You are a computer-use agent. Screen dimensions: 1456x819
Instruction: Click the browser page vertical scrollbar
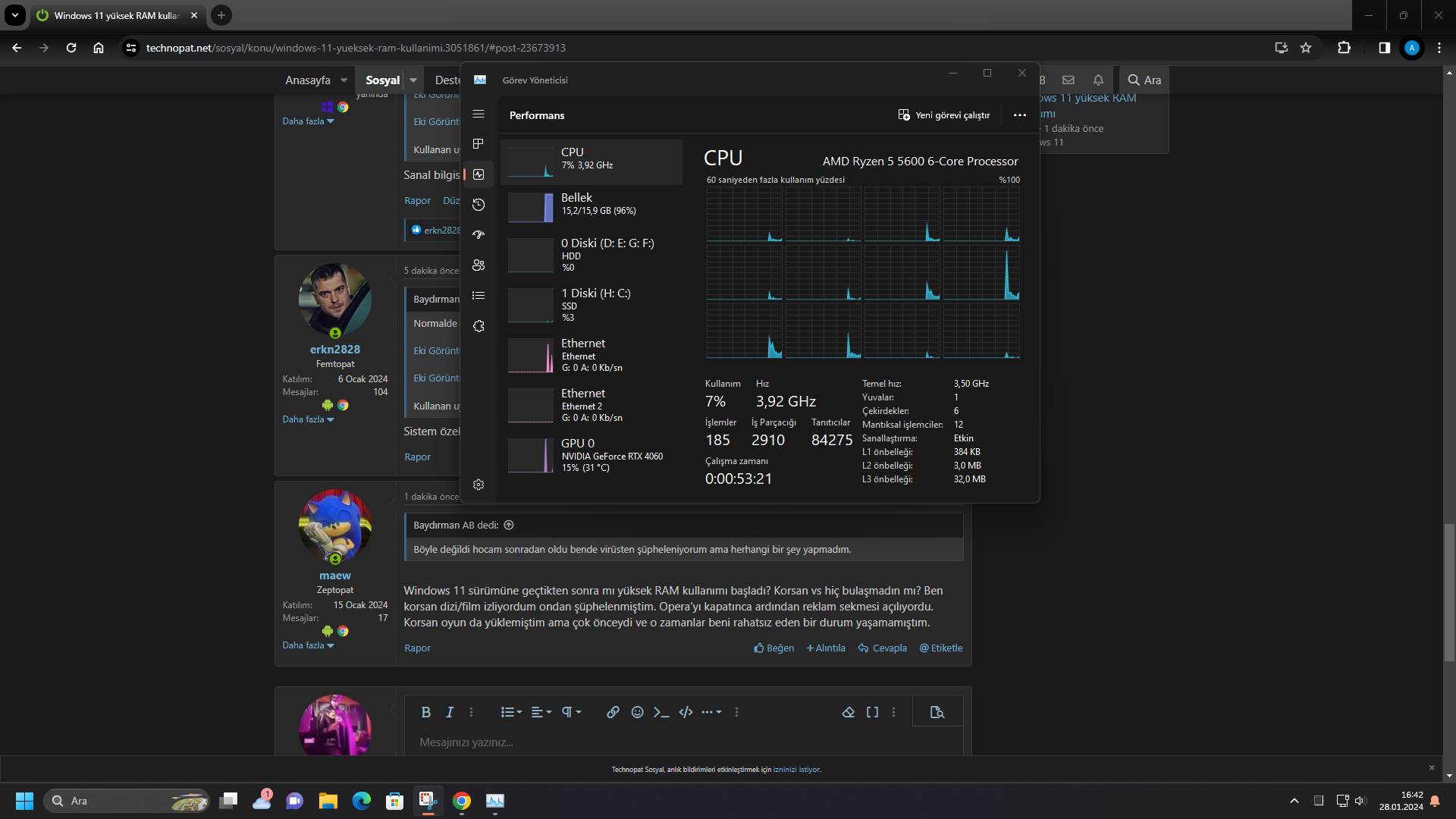pos(1449,591)
